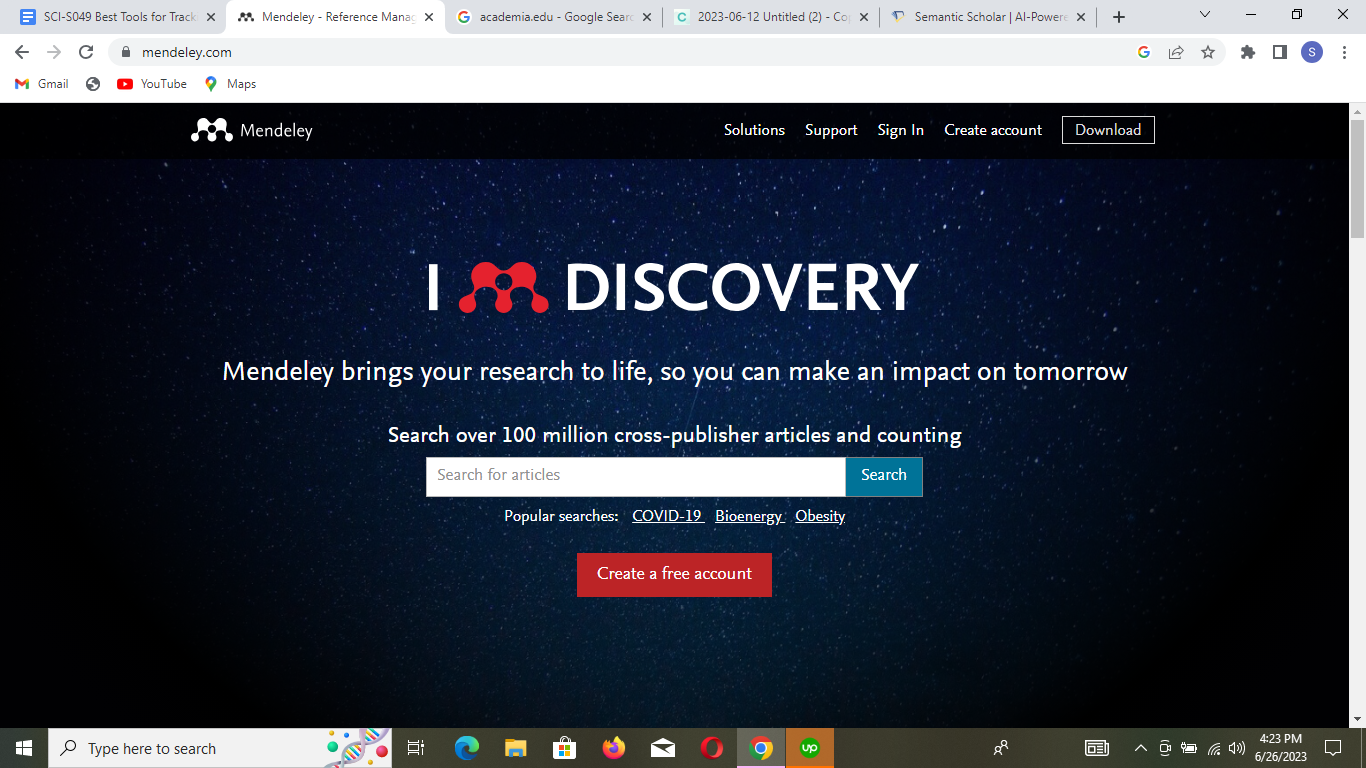
Task: Open the browser tab search dropdown
Action: coord(1204,15)
